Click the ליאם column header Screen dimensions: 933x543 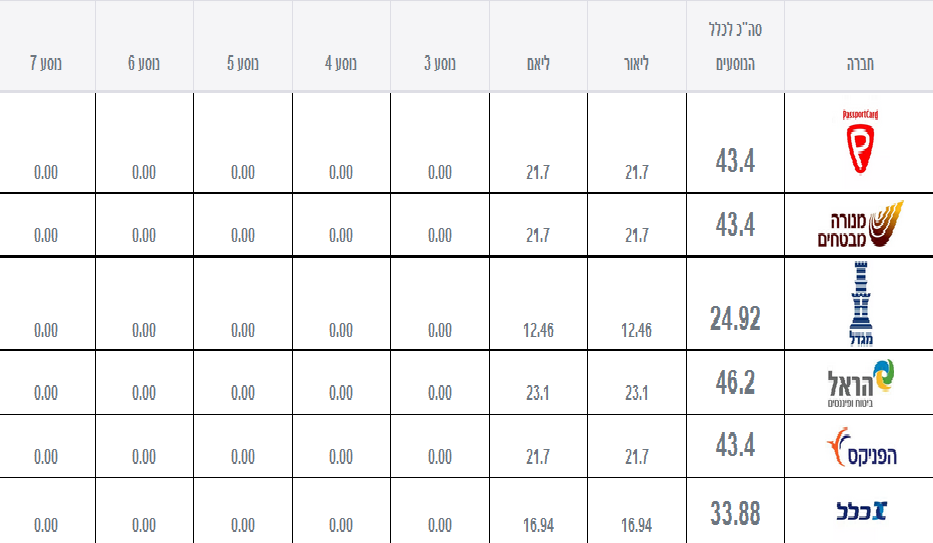pyautogui.click(x=538, y=64)
